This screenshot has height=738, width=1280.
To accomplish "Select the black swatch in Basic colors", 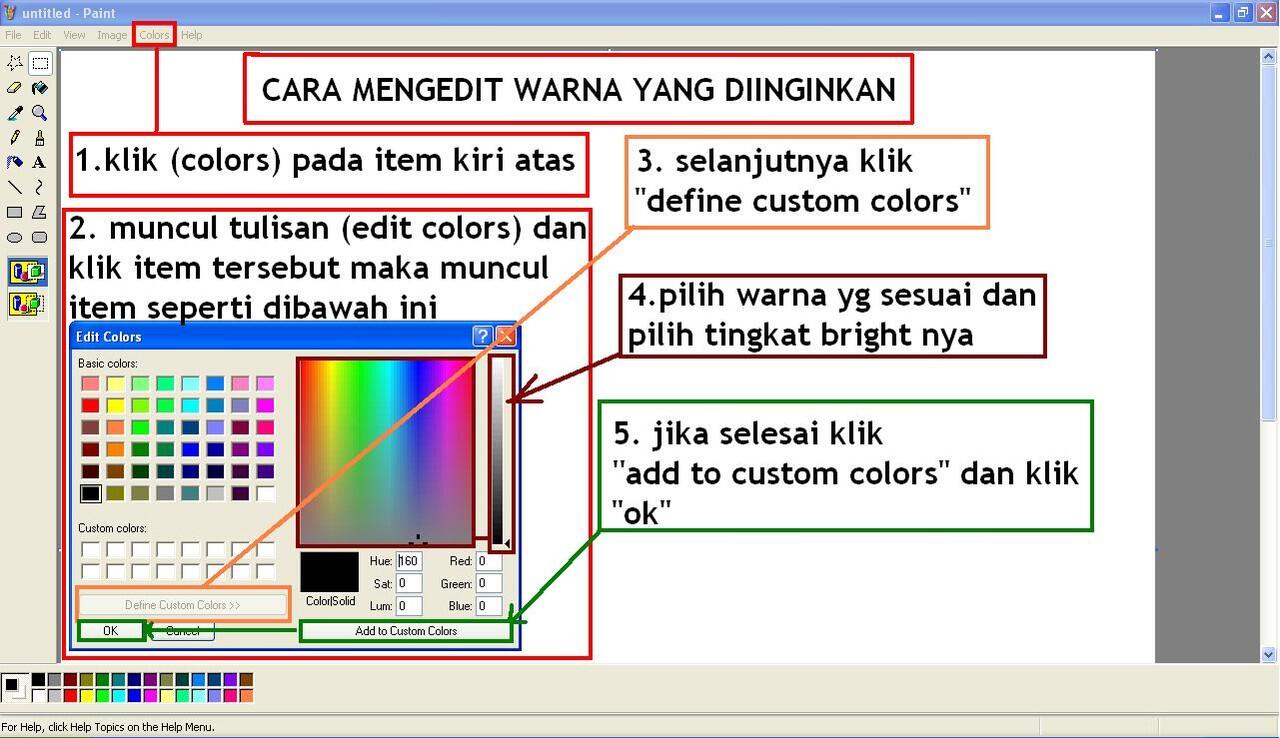I will coord(90,493).
